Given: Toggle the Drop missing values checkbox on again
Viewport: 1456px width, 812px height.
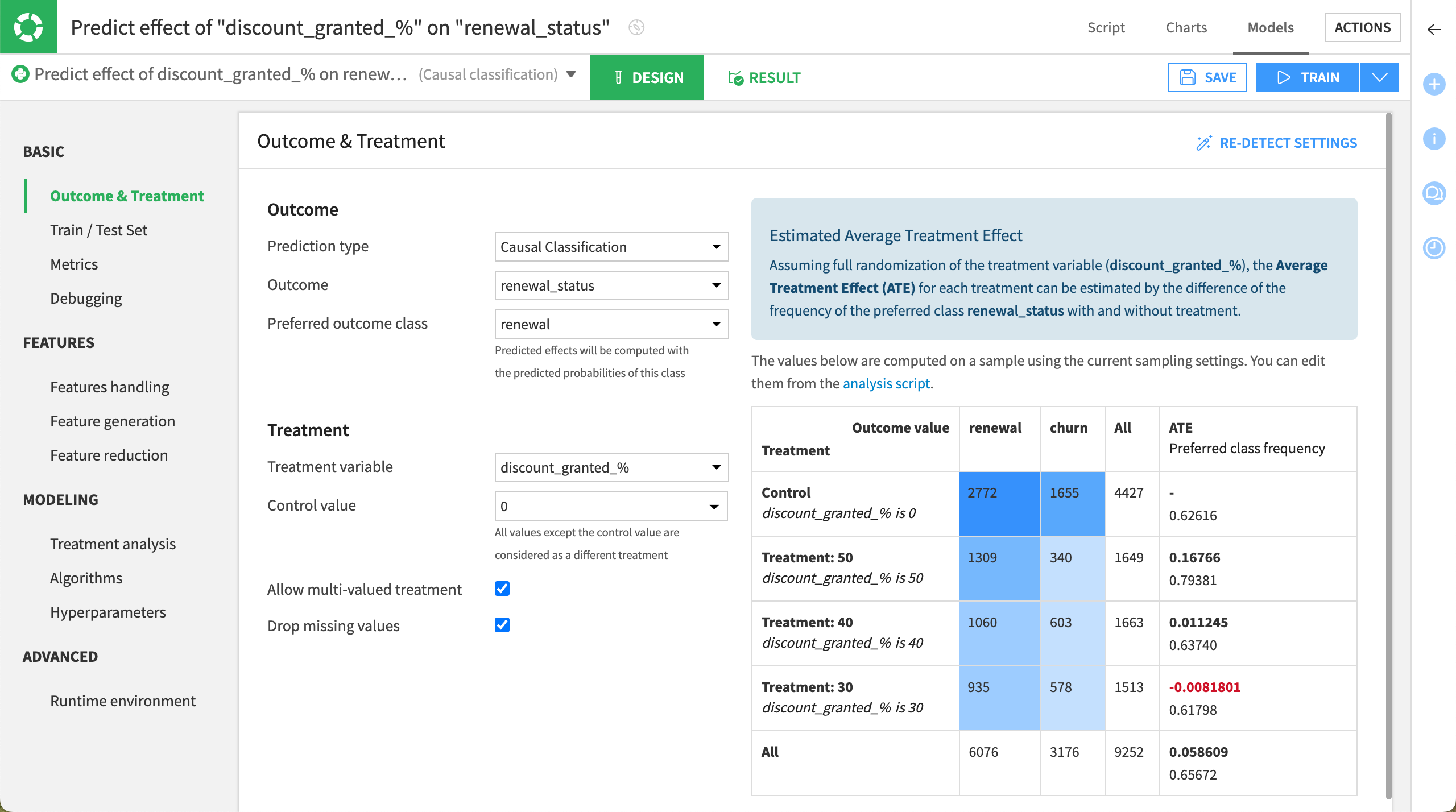Looking at the screenshot, I should click(x=502, y=626).
